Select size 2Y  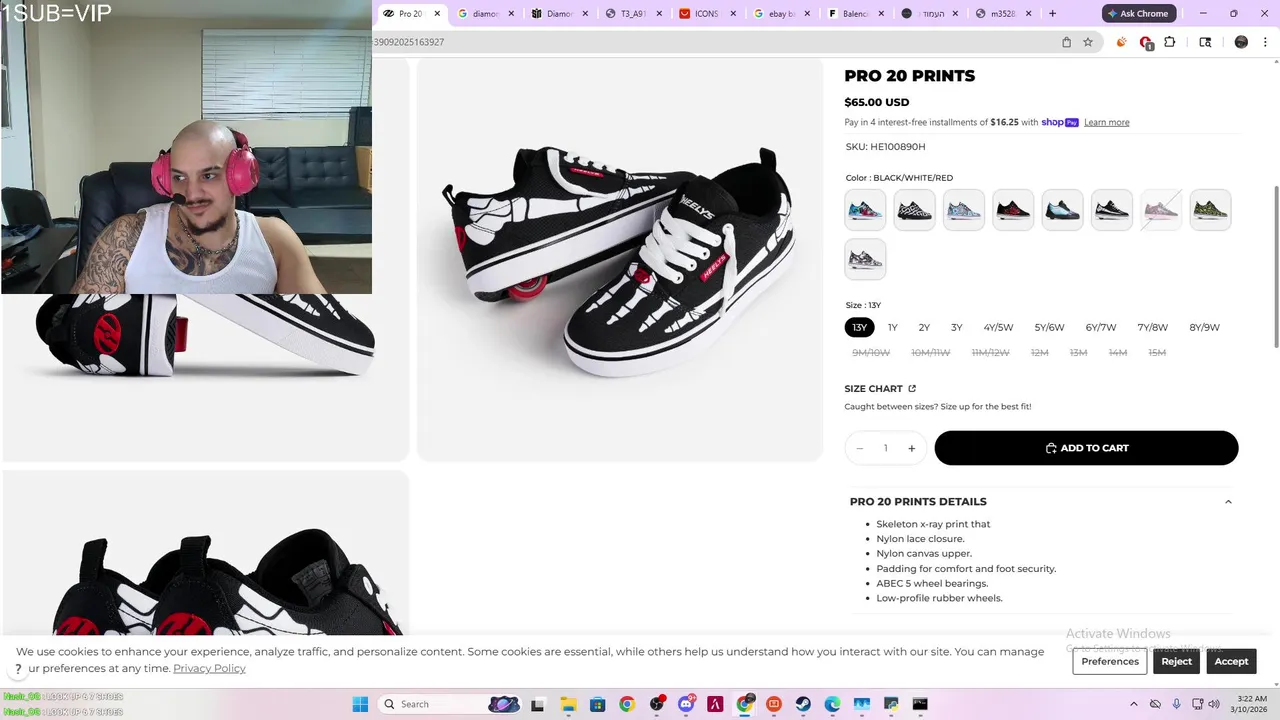pos(924,327)
